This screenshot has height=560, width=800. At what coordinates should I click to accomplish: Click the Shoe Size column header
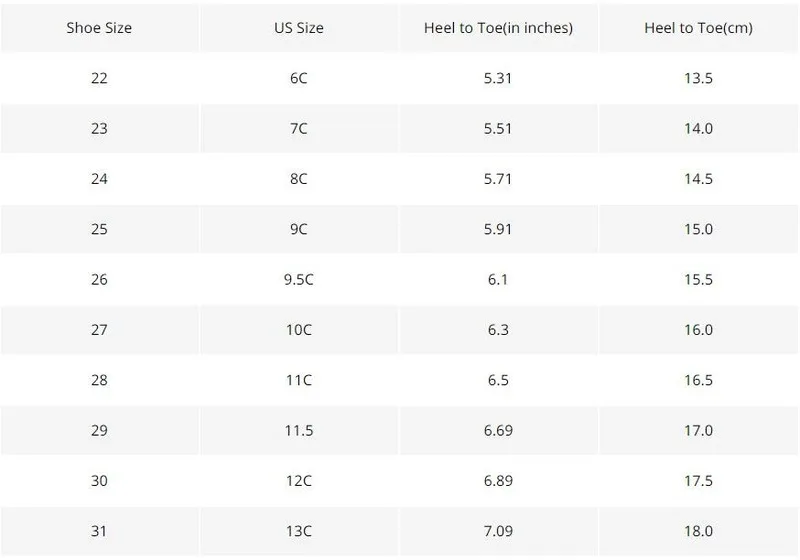99,27
